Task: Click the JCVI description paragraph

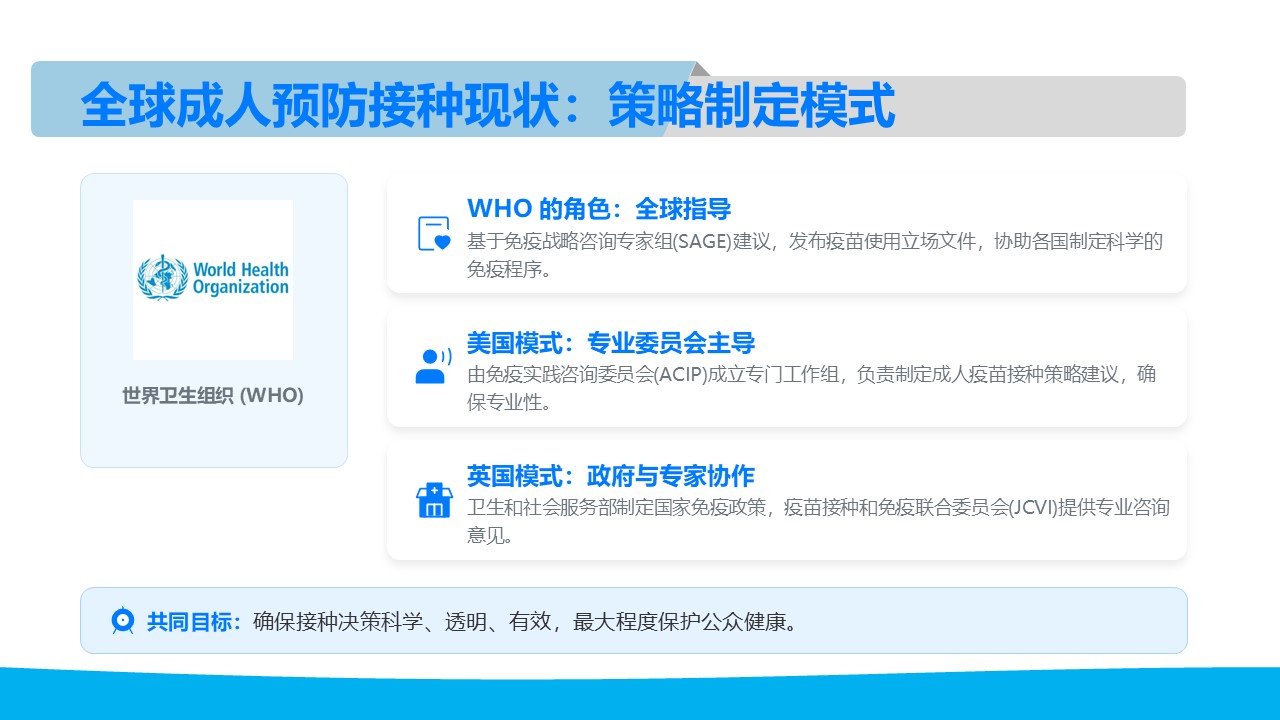Action: click(x=817, y=520)
